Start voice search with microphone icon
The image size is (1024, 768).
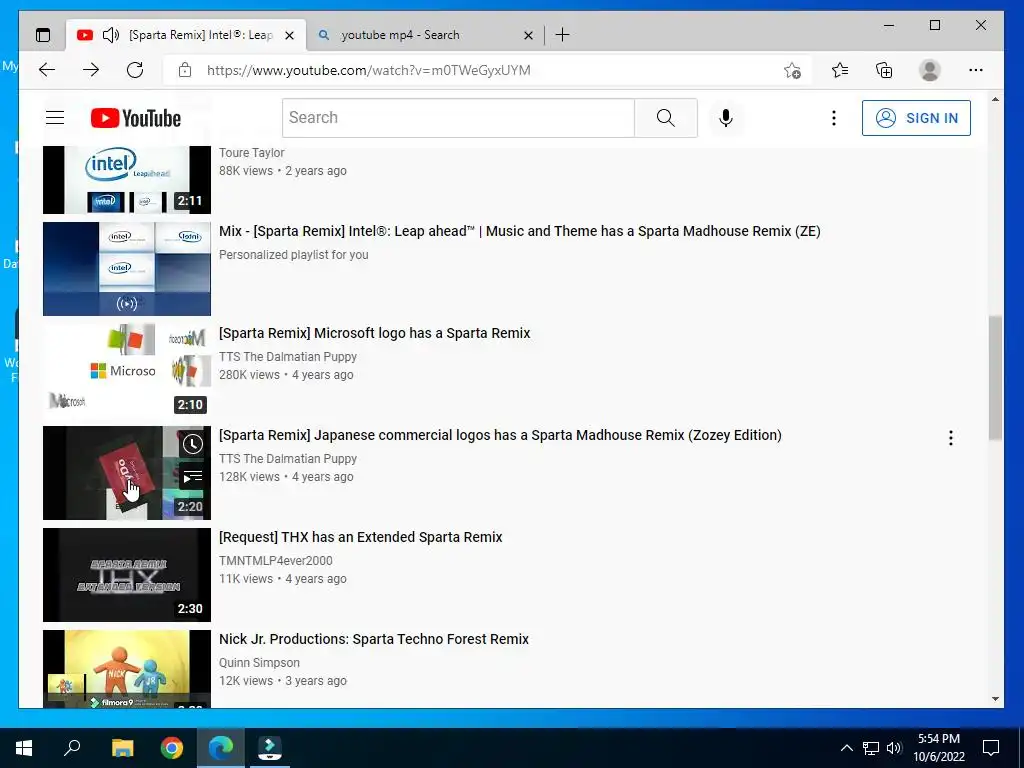coord(726,118)
